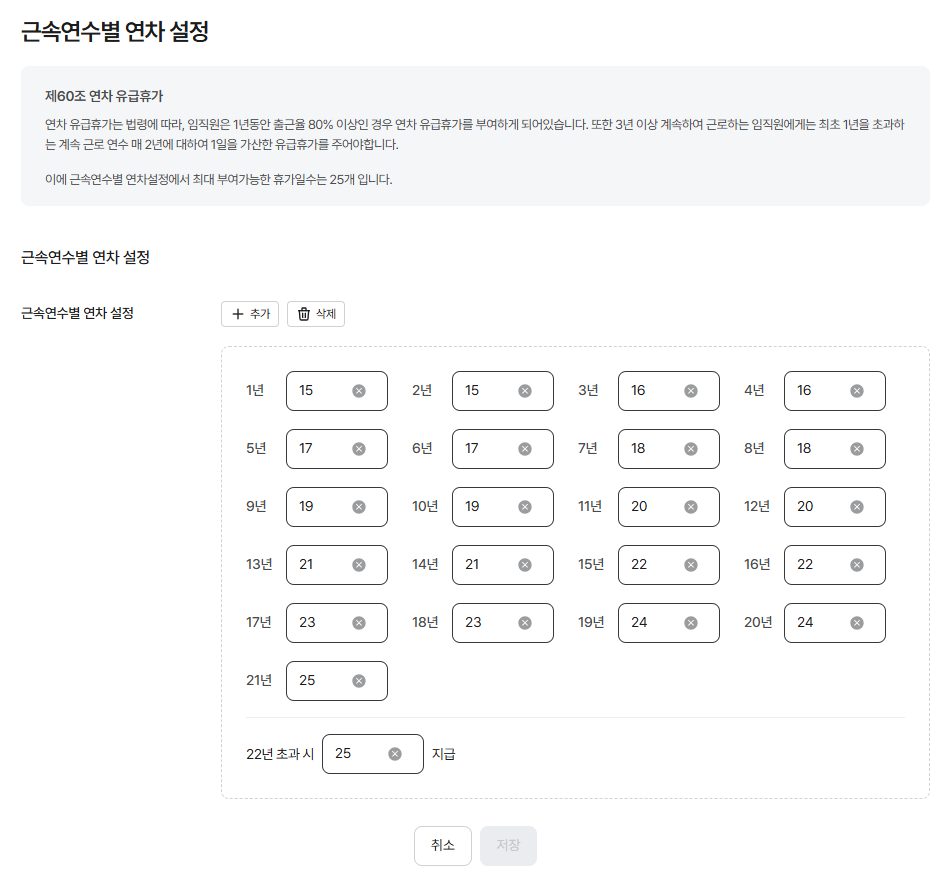Clear the 21년 field with its X icon
The width and height of the screenshot is (948, 892).
click(359, 681)
